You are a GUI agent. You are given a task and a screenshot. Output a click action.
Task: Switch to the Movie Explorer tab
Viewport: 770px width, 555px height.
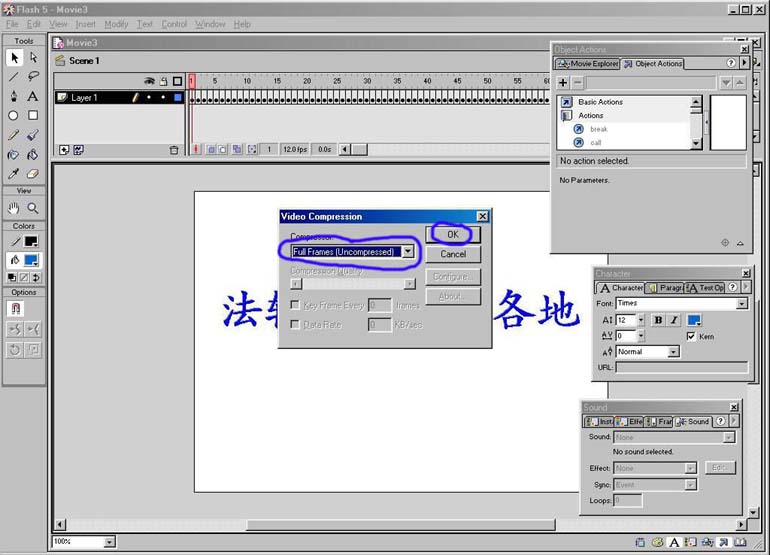pyautogui.click(x=588, y=64)
